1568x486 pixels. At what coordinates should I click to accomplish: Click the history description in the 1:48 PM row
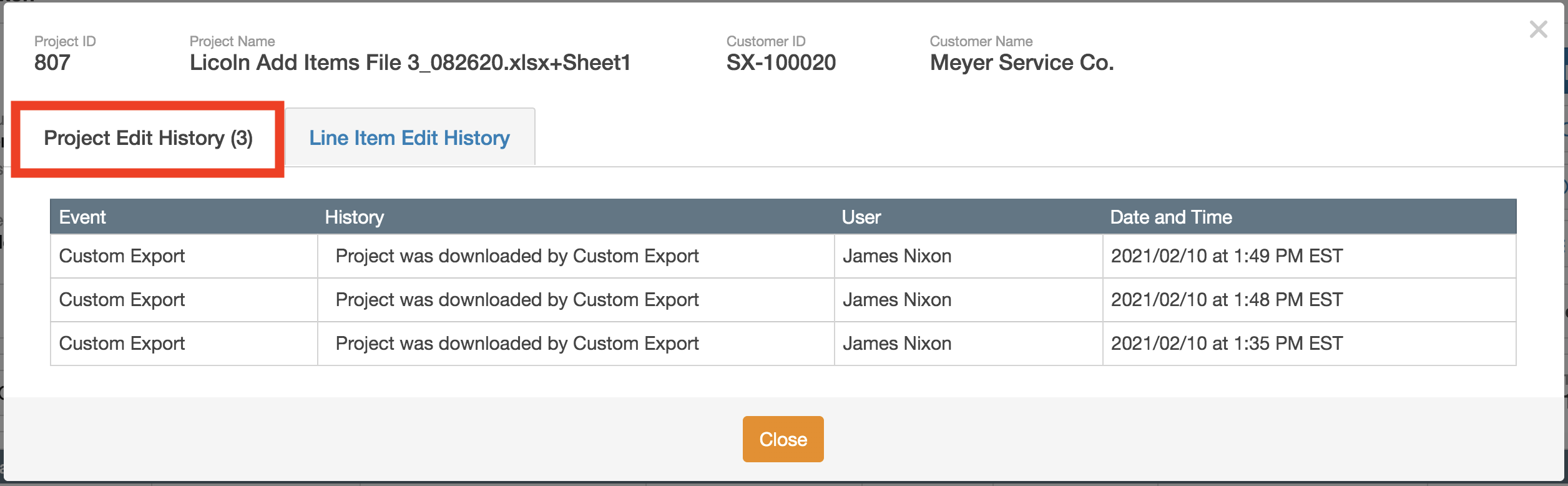(x=517, y=300)
